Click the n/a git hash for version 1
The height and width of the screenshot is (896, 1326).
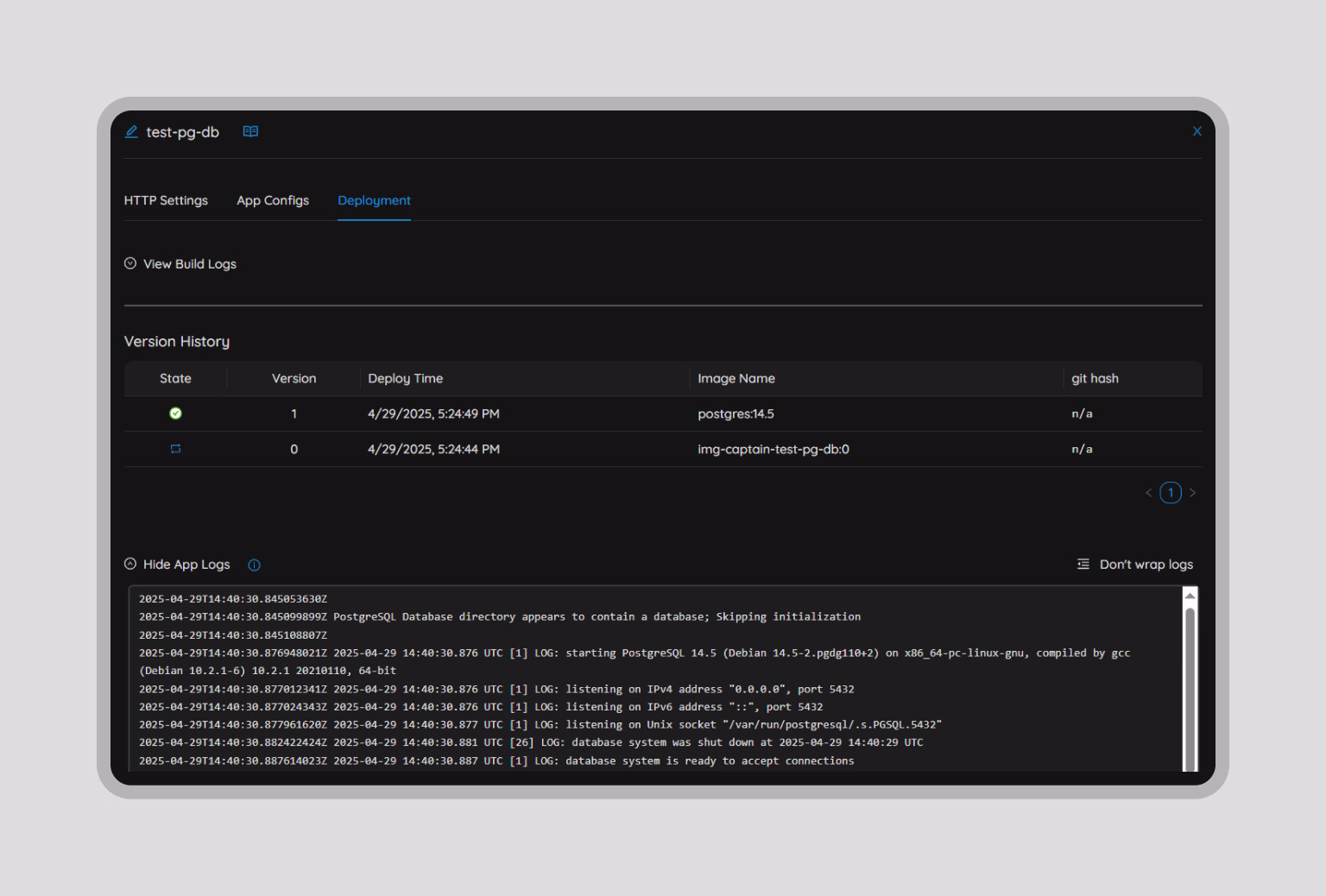pyautogui.click(x=1082, y=413)
